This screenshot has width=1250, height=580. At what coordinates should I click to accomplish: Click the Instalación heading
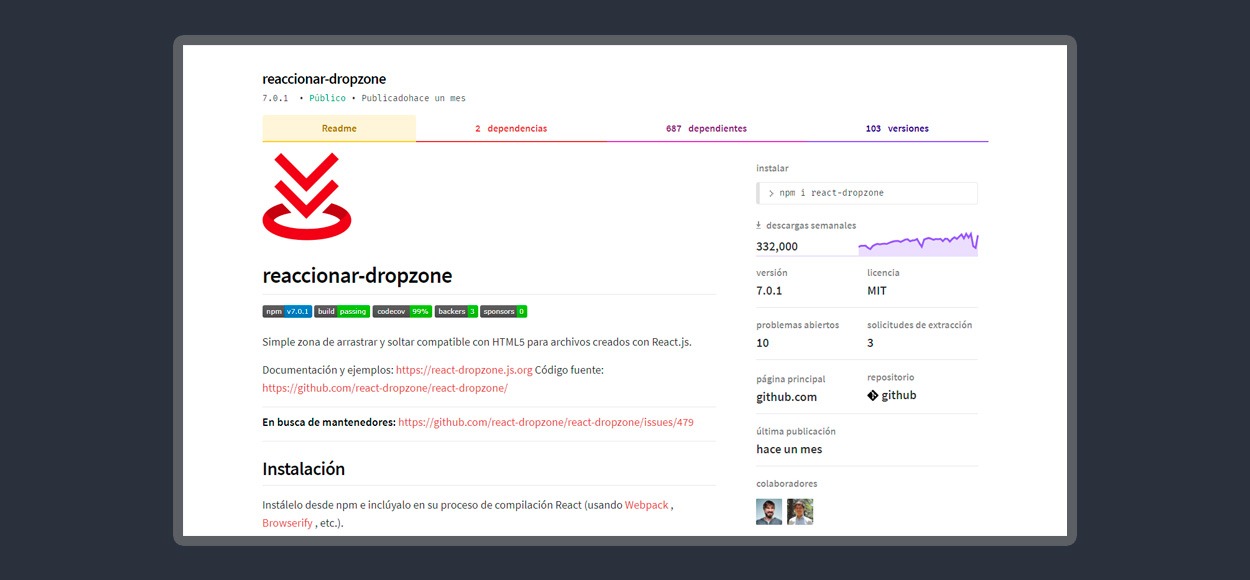(303, 469)
